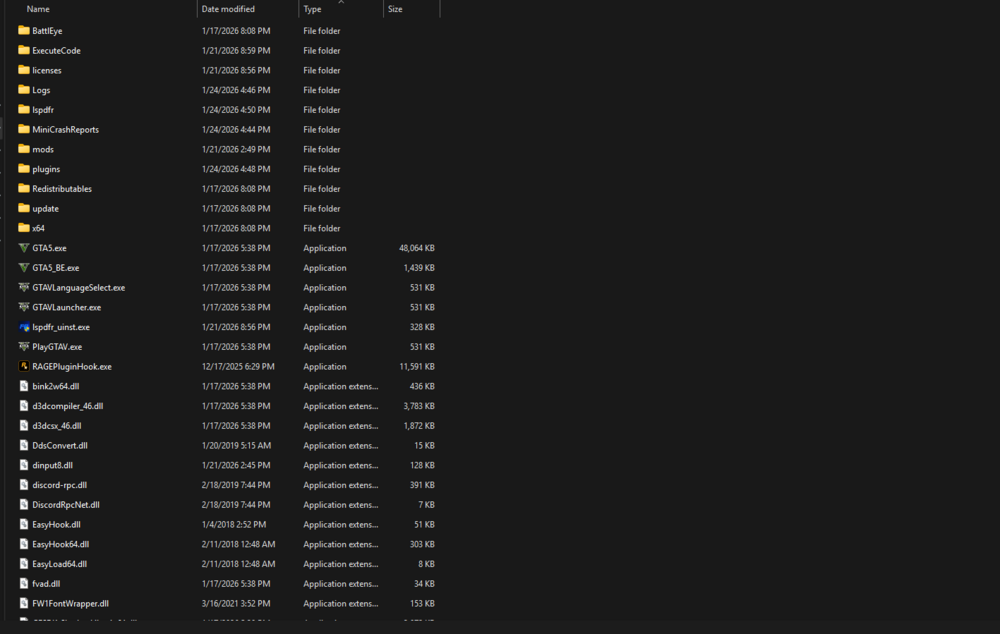Sort by the Size column header

(400, 9)
